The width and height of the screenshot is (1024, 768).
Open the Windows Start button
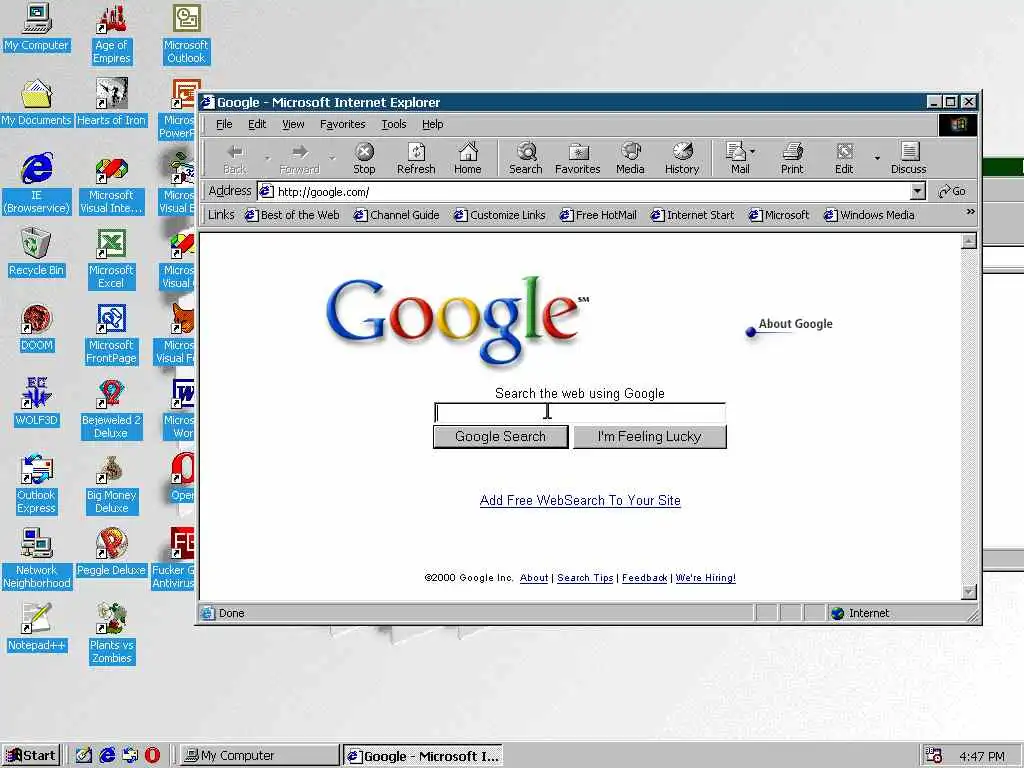pos(31,756)
